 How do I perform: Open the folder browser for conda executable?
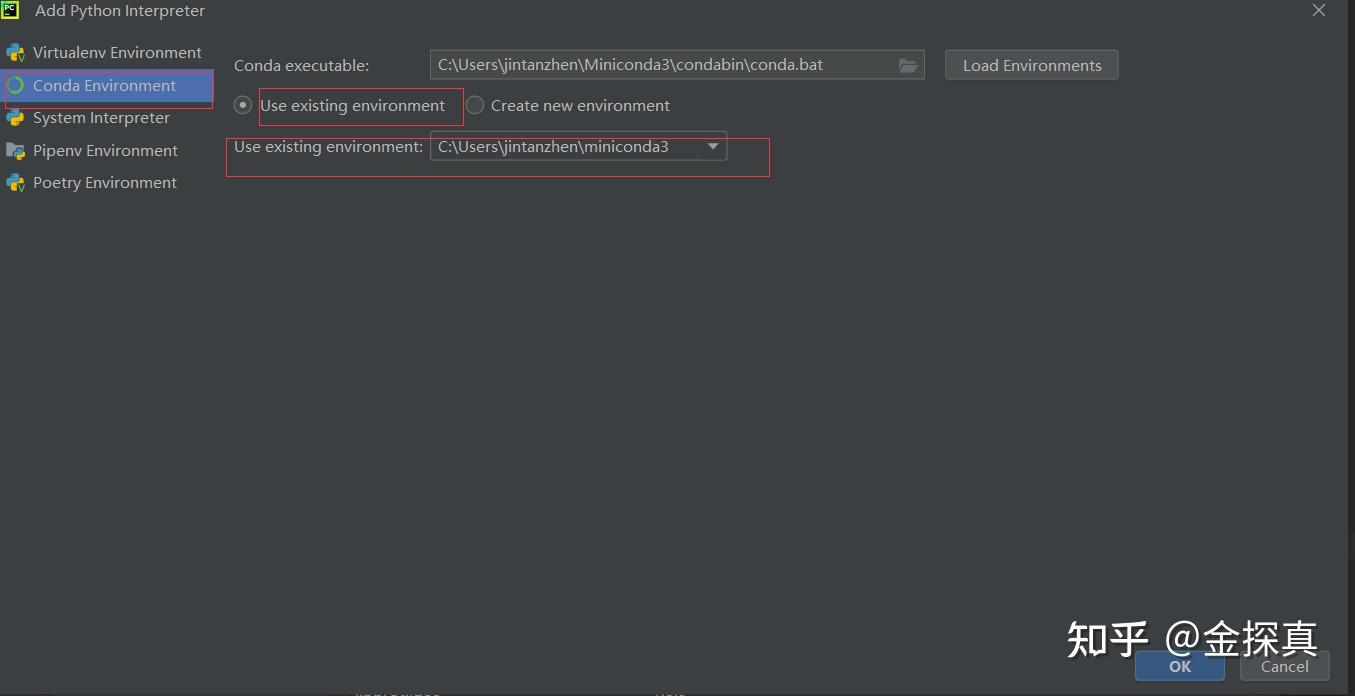[x=907, y=64]
